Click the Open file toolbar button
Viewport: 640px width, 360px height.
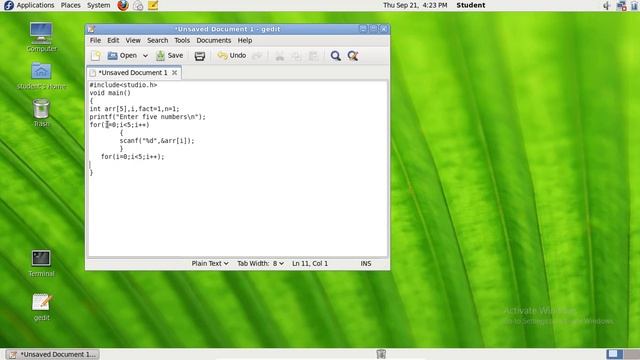pos(122,56)
